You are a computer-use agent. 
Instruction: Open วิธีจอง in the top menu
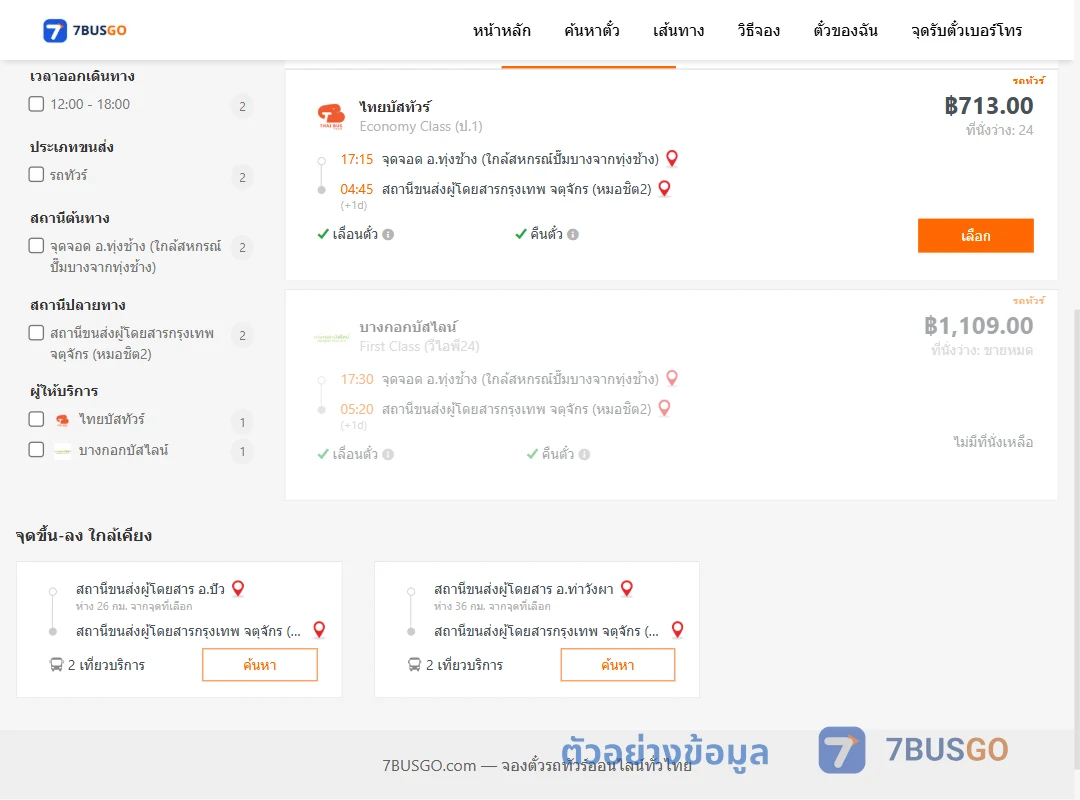pyautogui.click(x=758, y=30)
